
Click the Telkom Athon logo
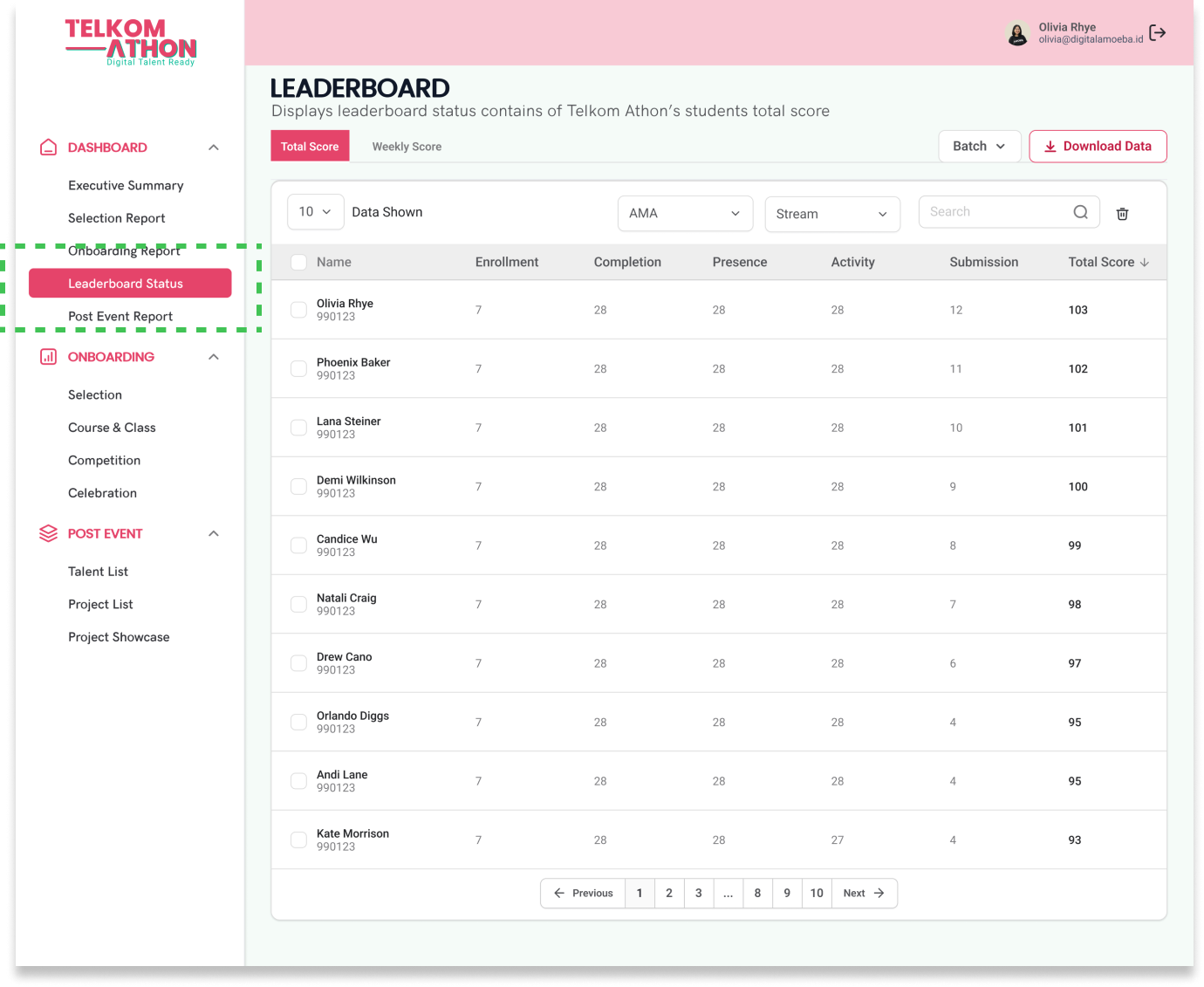point(131,42)
